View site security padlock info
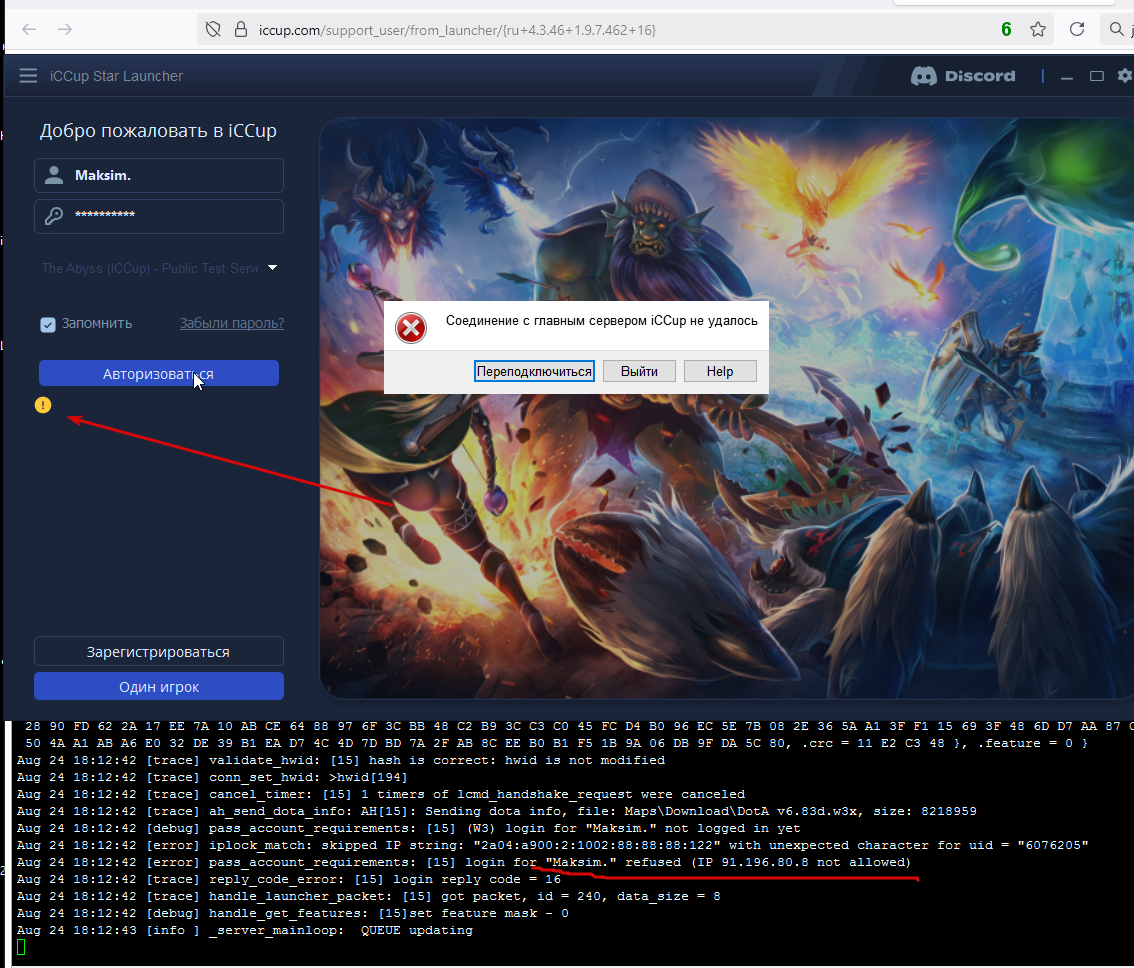This screenshot has width=1134, height=968. coord(241,30)
